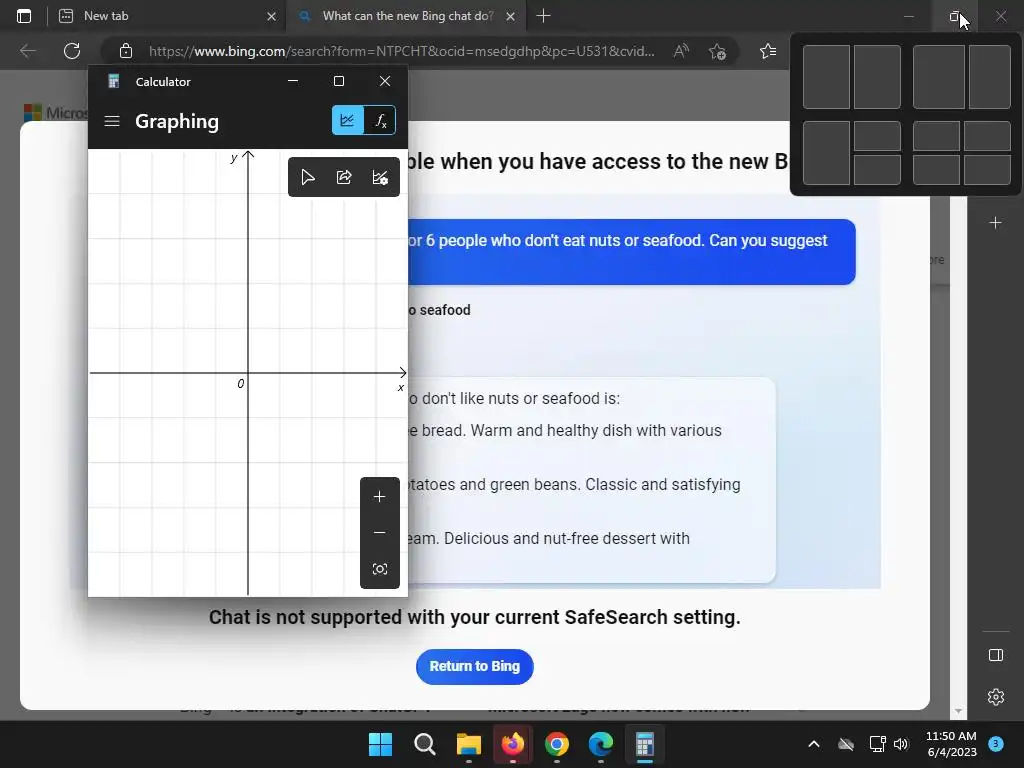Launch File Explorer from taskbar
Viewport: 1024px width, 768px height.
(468, 744)
